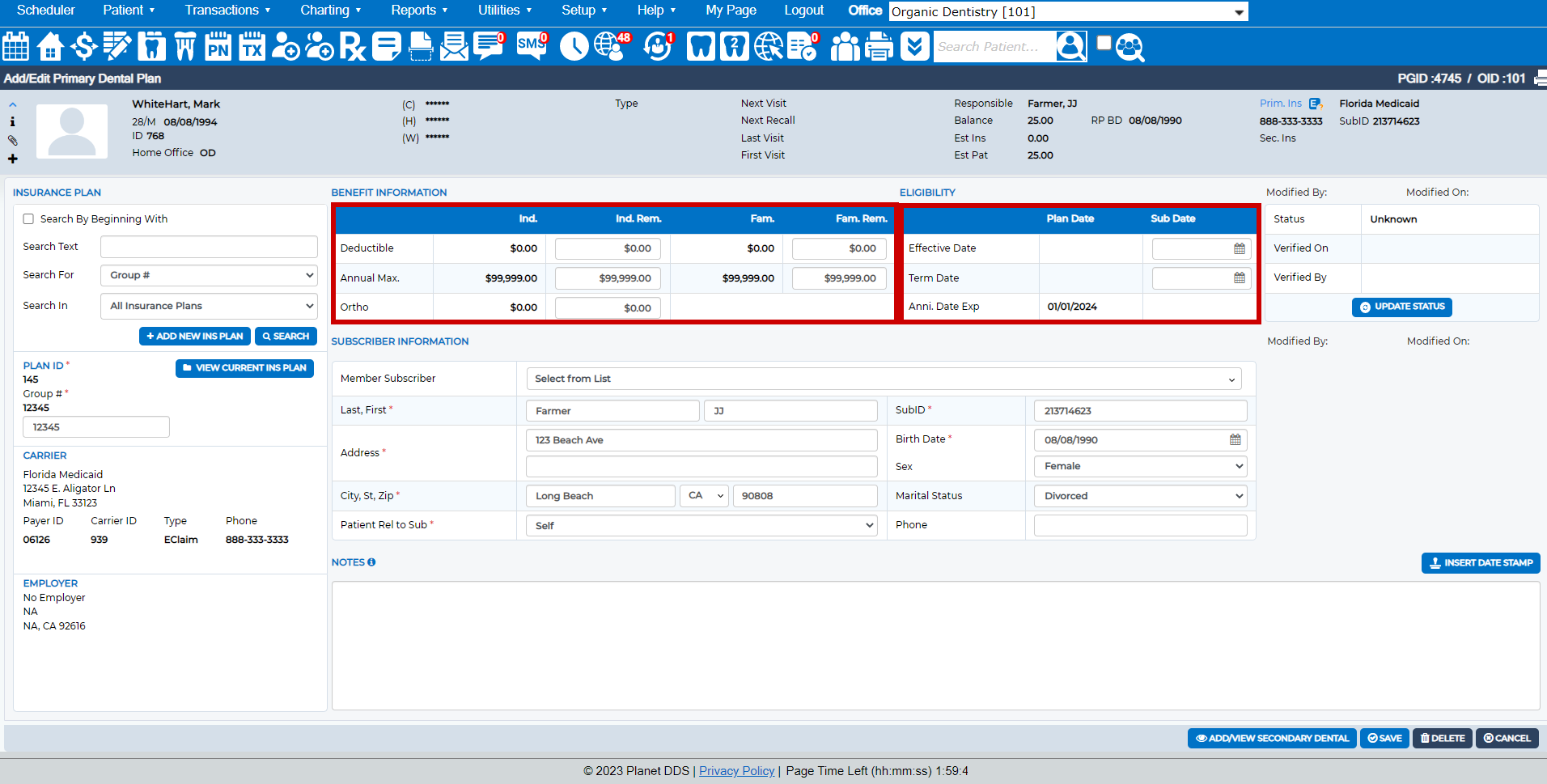
Task: Open the Setup menu
Action: click(x=584, y=11)
